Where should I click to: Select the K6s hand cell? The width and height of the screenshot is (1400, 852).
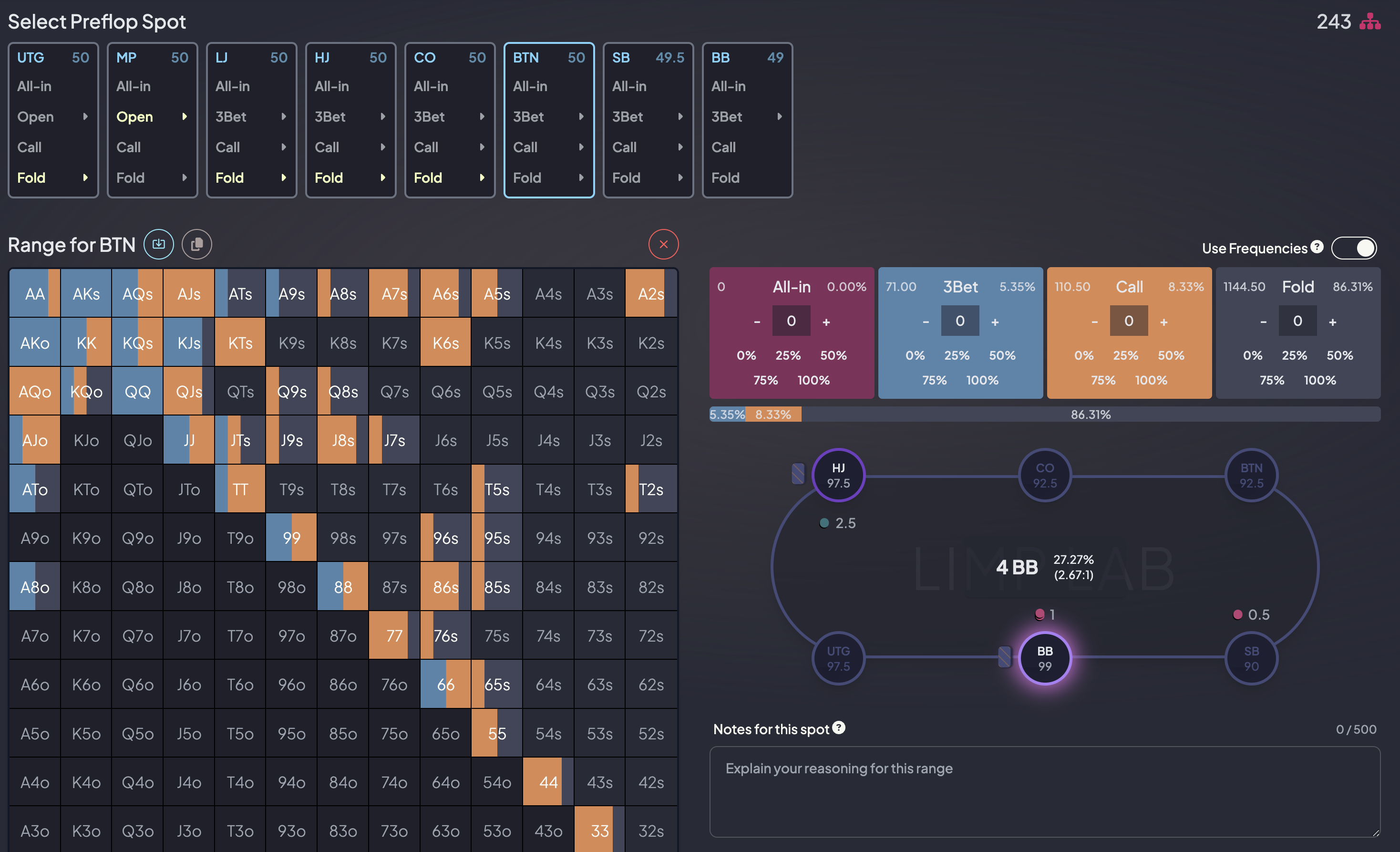[445, 342]
